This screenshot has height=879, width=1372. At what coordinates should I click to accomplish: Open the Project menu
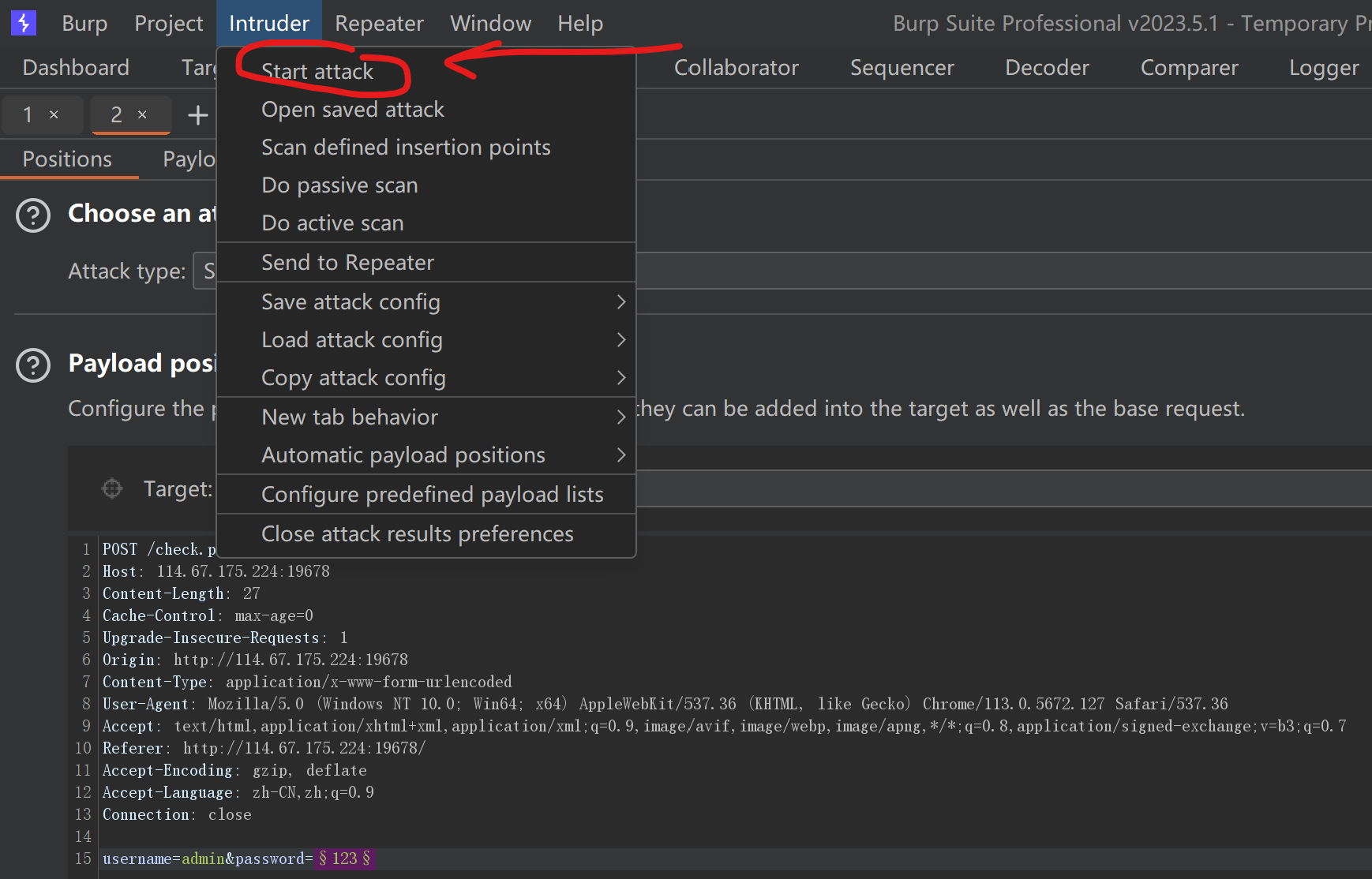pos(168,24)
